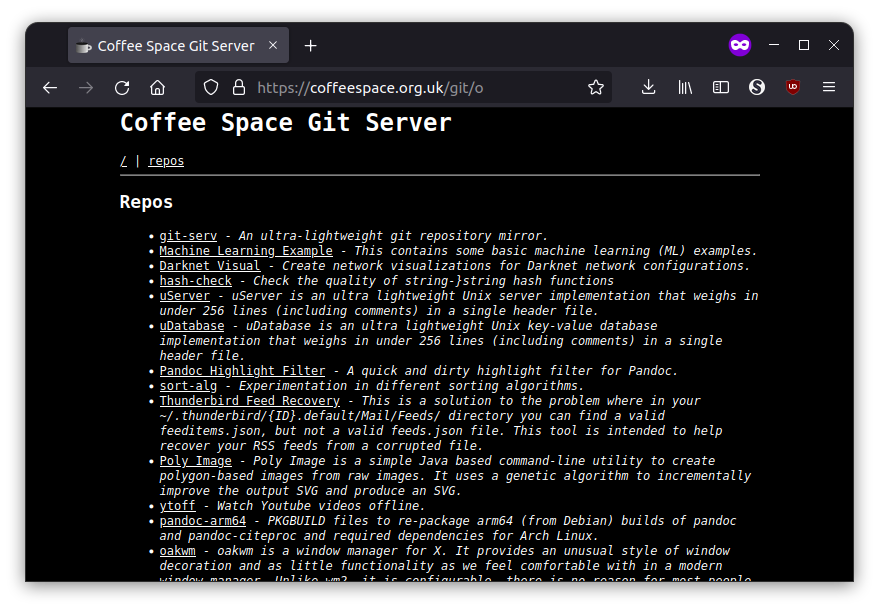Open Machine Learning Example repository
879x610 pixels.
click(x=246, y=251)
